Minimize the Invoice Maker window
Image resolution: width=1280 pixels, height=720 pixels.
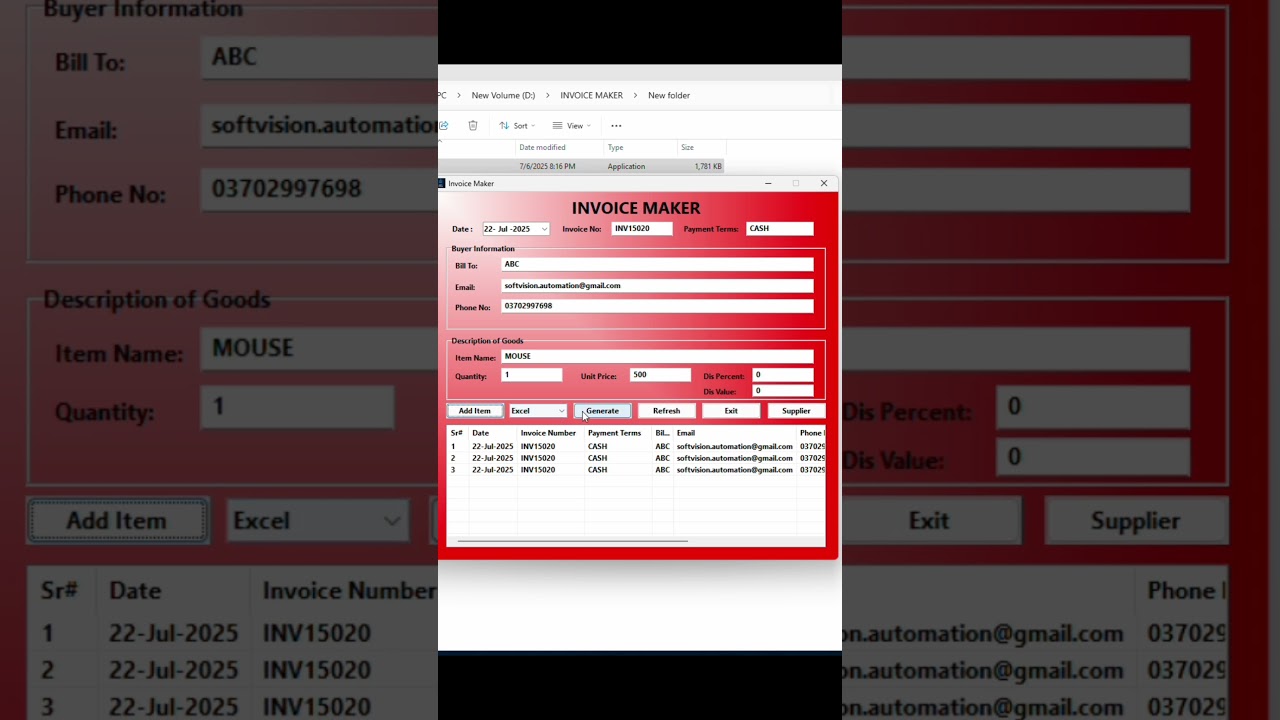click(x=768, y=183)
